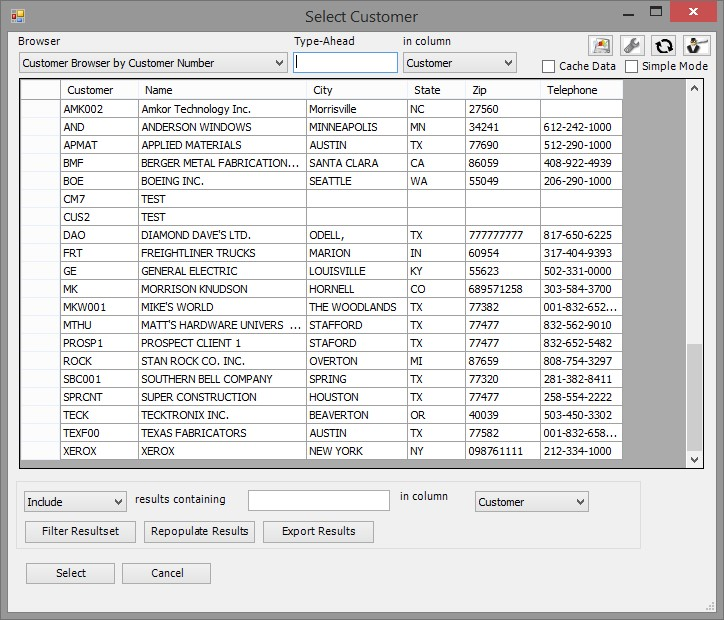Image resolution: width=724 pixels, height=620 pixels.
Task: Open the Browser dropdown for Customer Number
Action: click(x=153, y=63)
